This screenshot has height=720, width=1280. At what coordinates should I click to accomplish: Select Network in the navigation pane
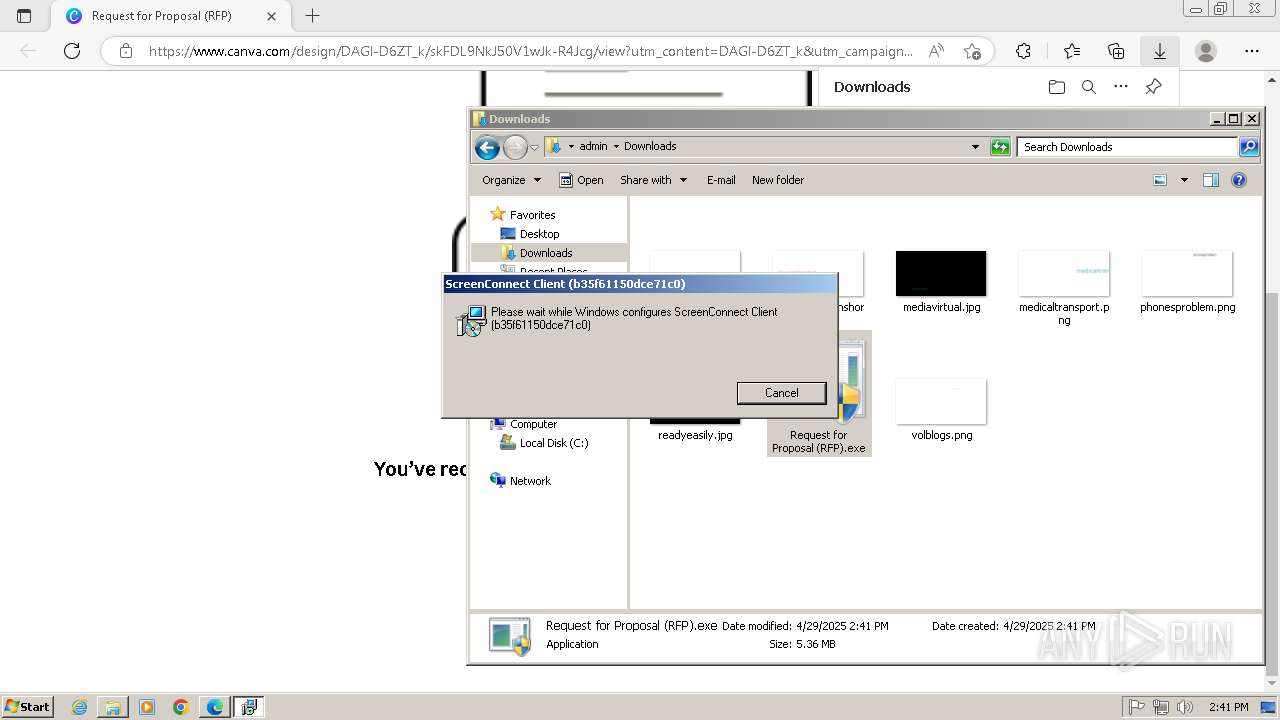tap(530, 481)
